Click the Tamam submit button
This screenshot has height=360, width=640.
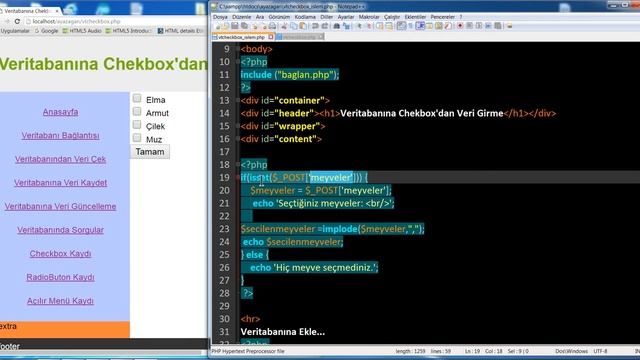click(x=150, y=152)
